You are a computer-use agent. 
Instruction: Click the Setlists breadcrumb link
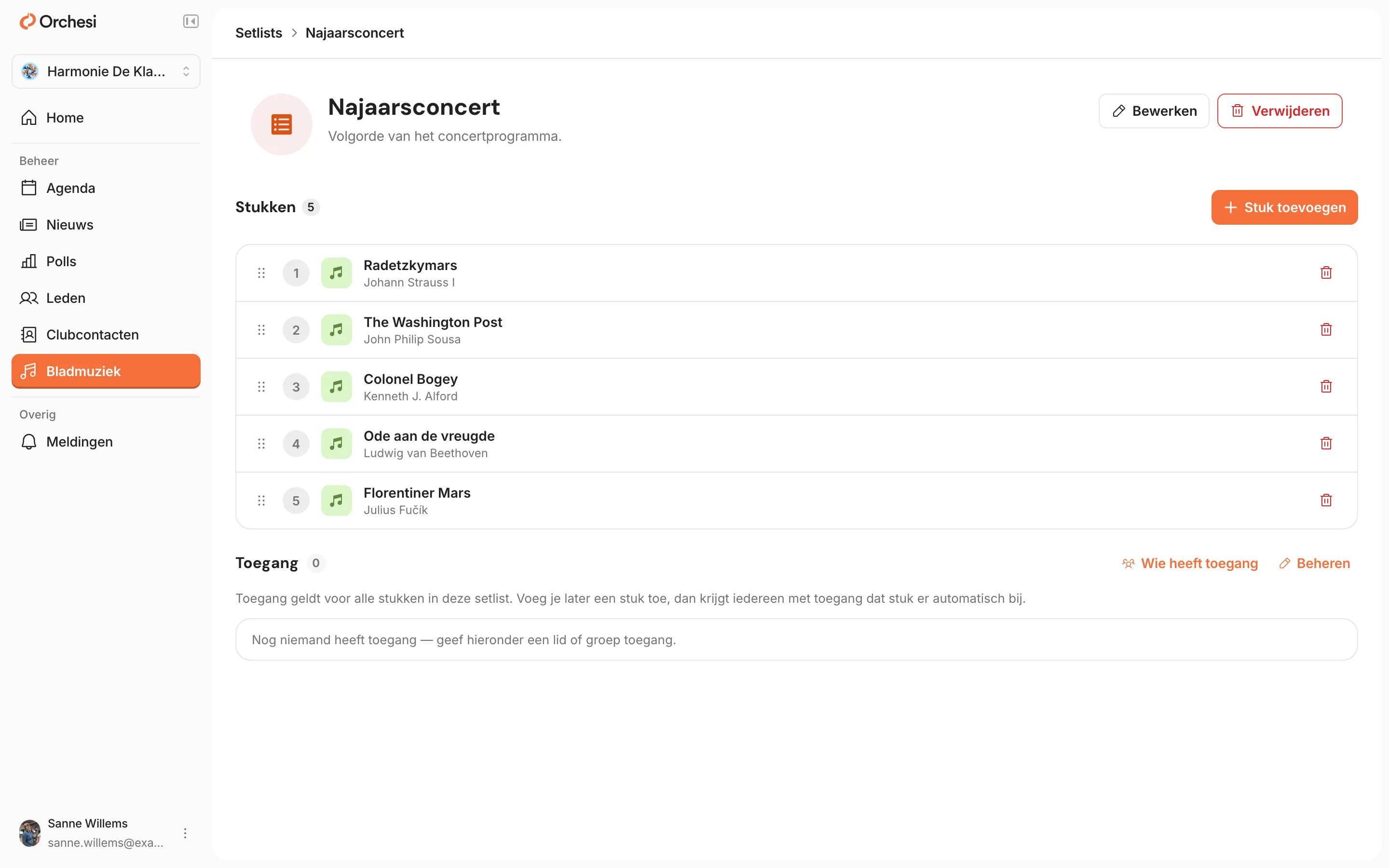259,33
